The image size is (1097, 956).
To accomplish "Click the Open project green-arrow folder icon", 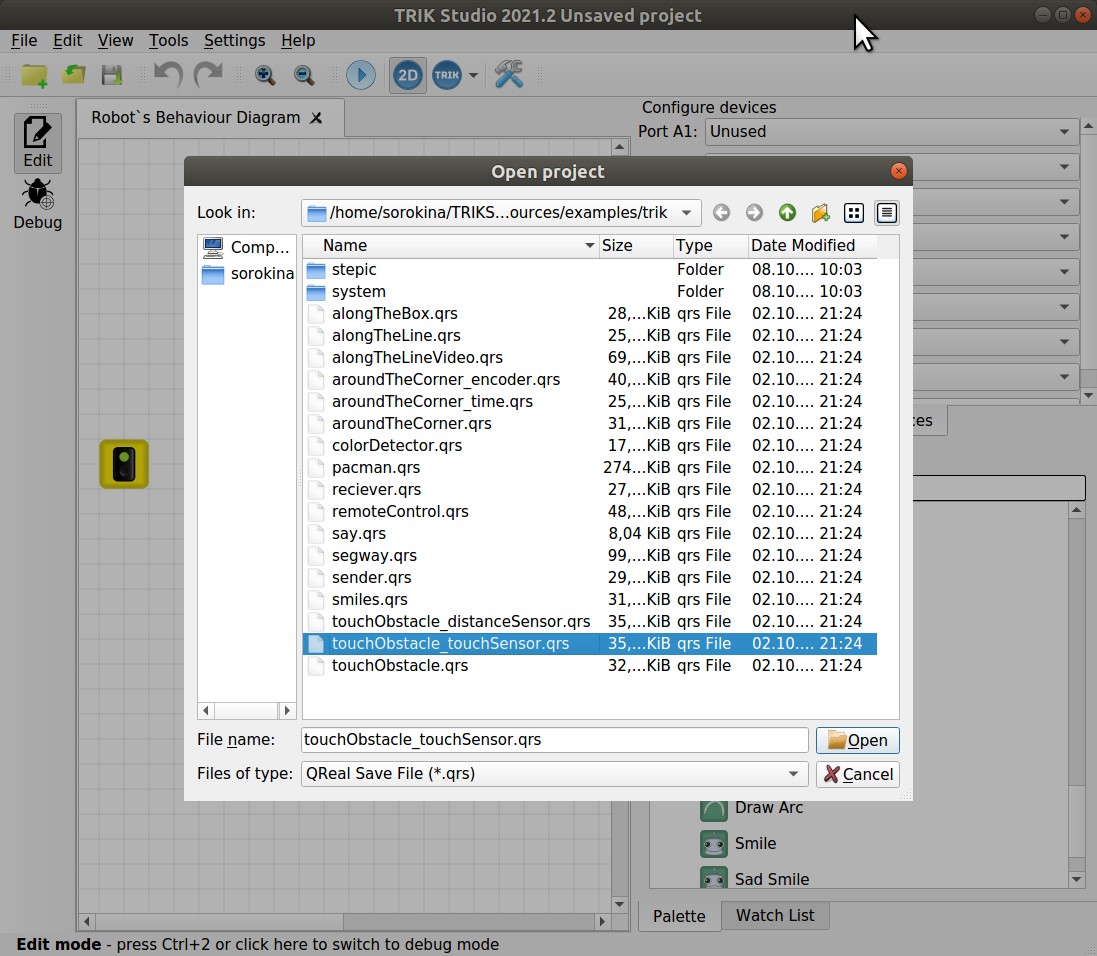I will pos(73,74).
